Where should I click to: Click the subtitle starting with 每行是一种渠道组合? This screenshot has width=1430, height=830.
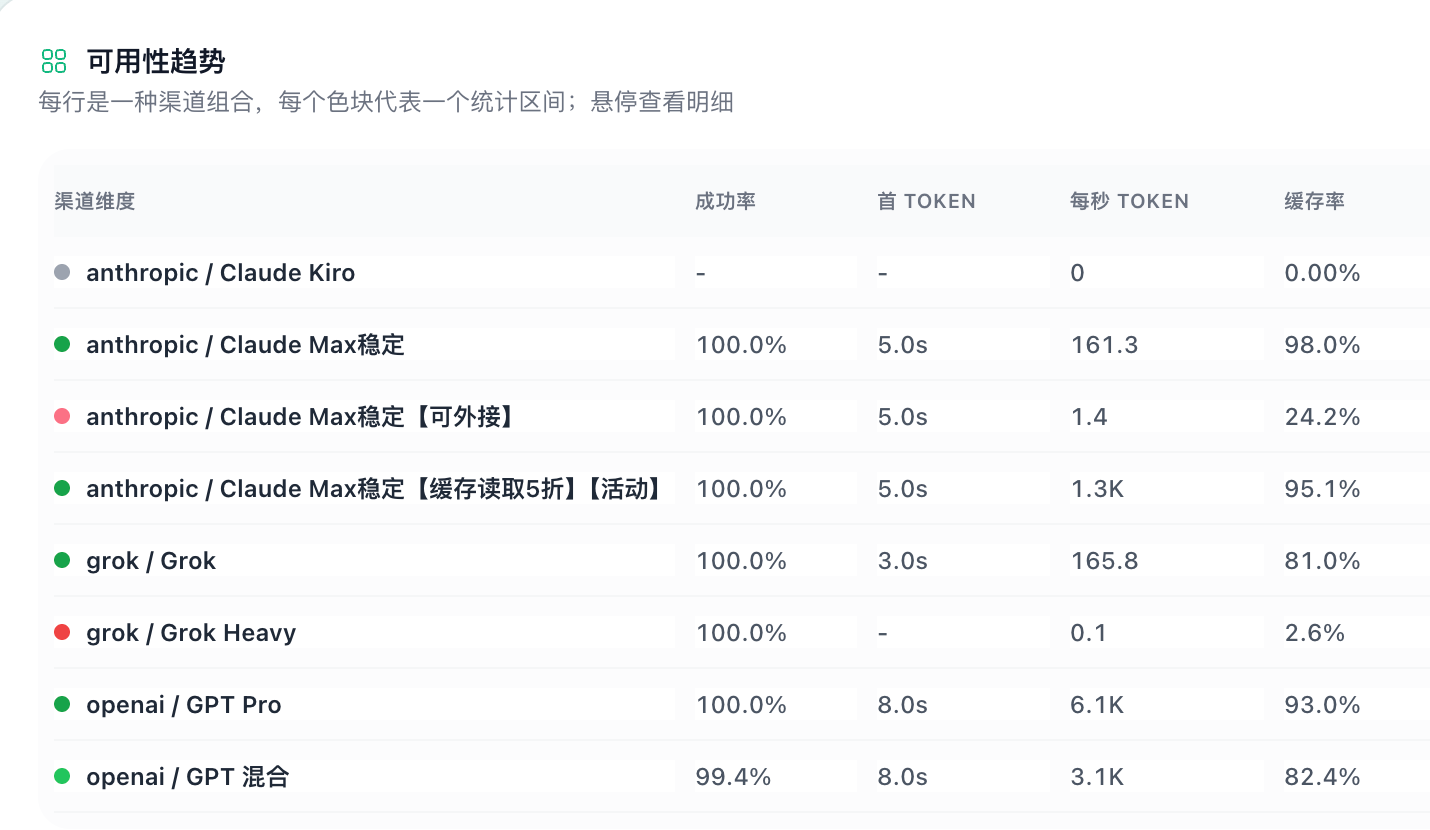click(x=386, y=102)
